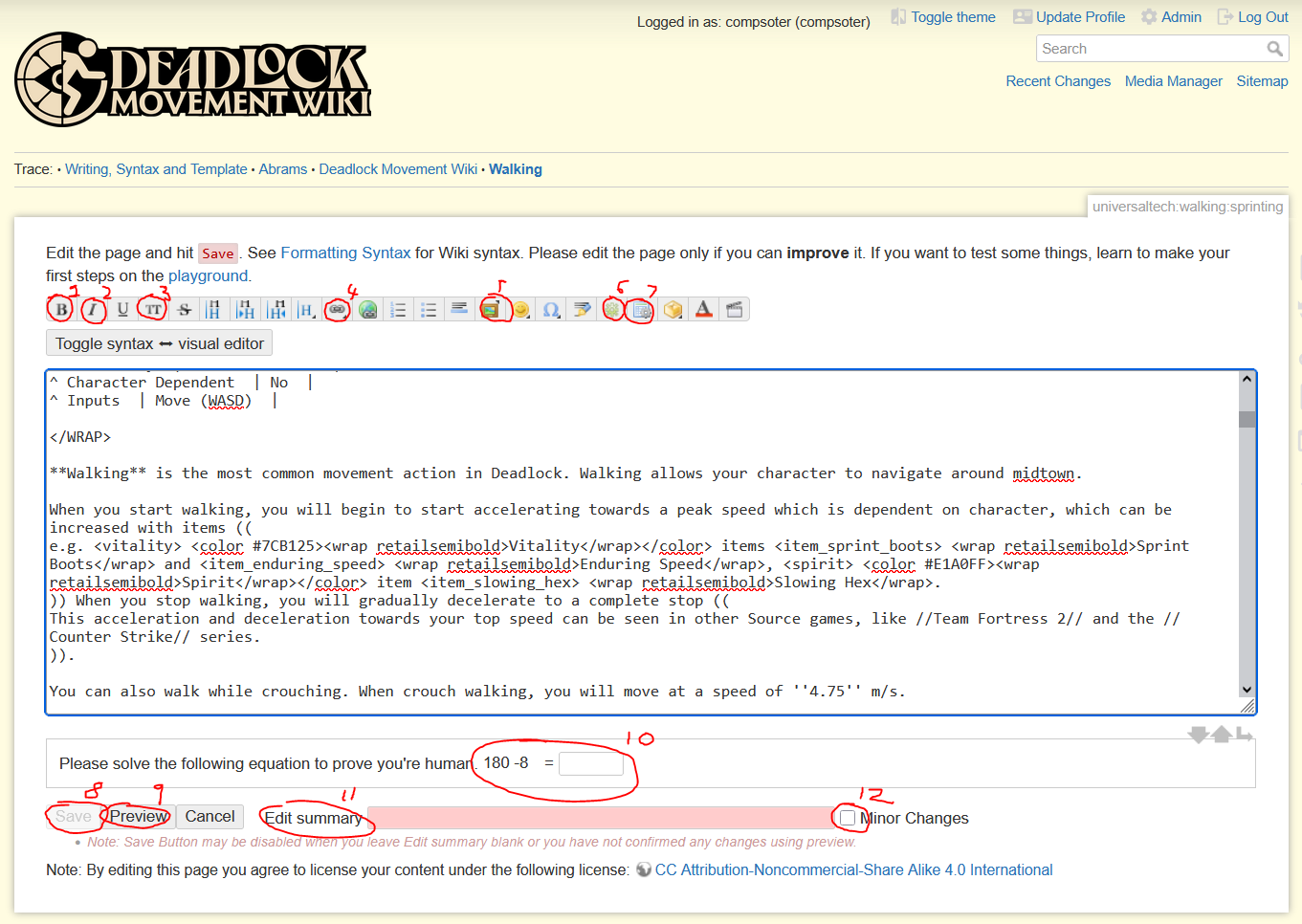Apply italic formatting to the text
Image resolution: width=1302 pixels, height=924 pixels.
(91, 308)
